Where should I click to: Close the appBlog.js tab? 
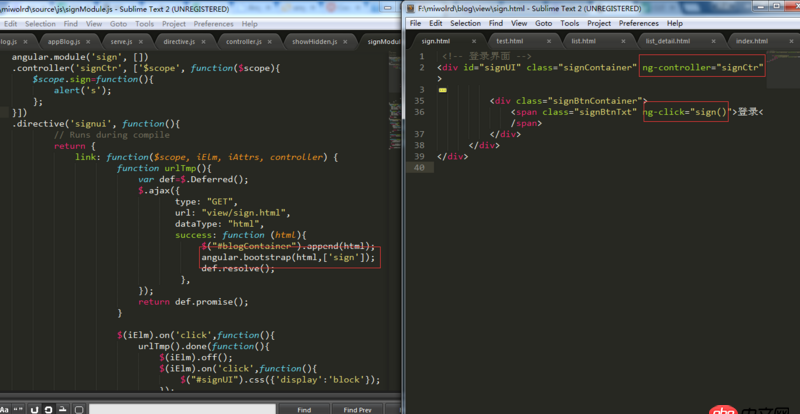[x=88, y=42]
